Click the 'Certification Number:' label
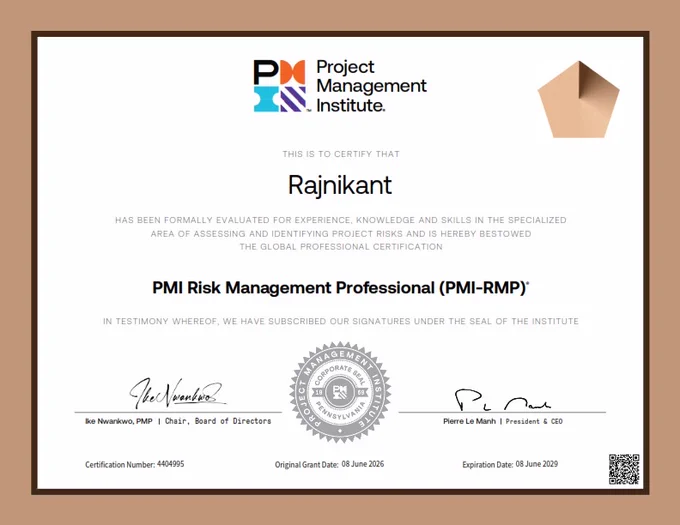This screenshot has width=680, height=525. coord(120,465)
